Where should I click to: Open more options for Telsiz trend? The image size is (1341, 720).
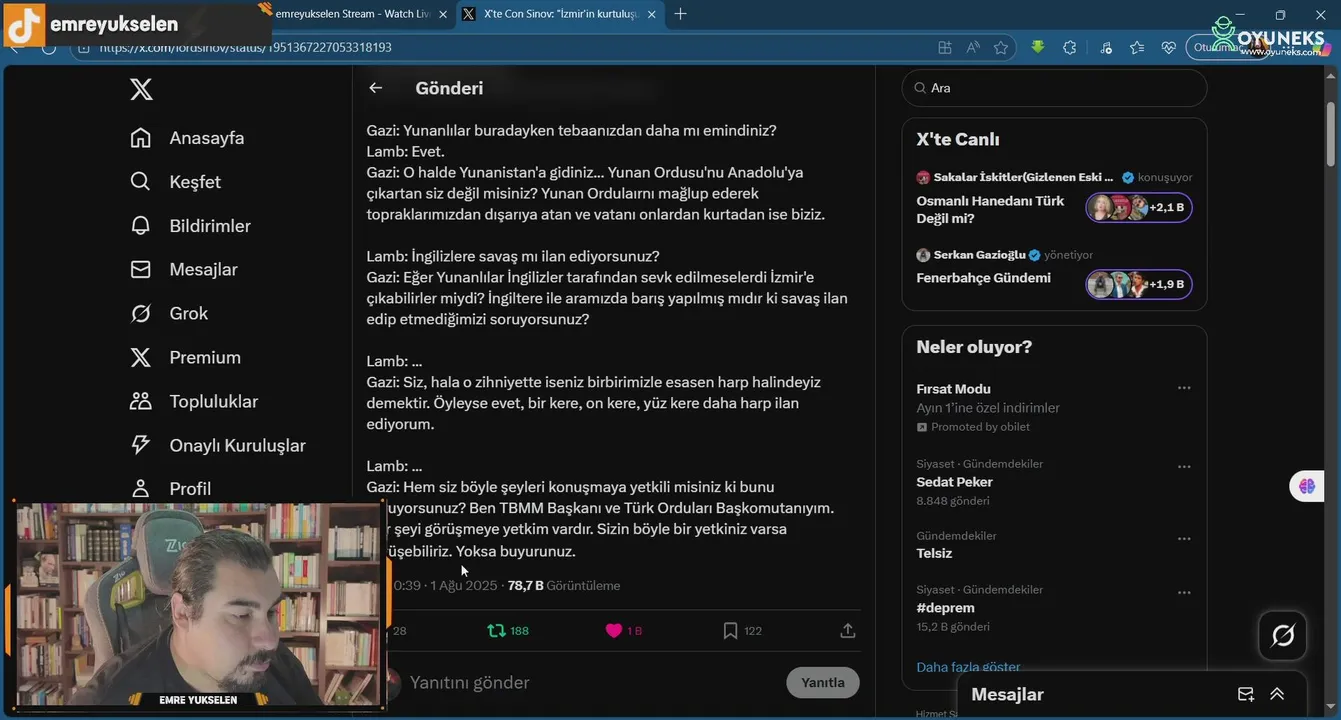[1184, 539]
